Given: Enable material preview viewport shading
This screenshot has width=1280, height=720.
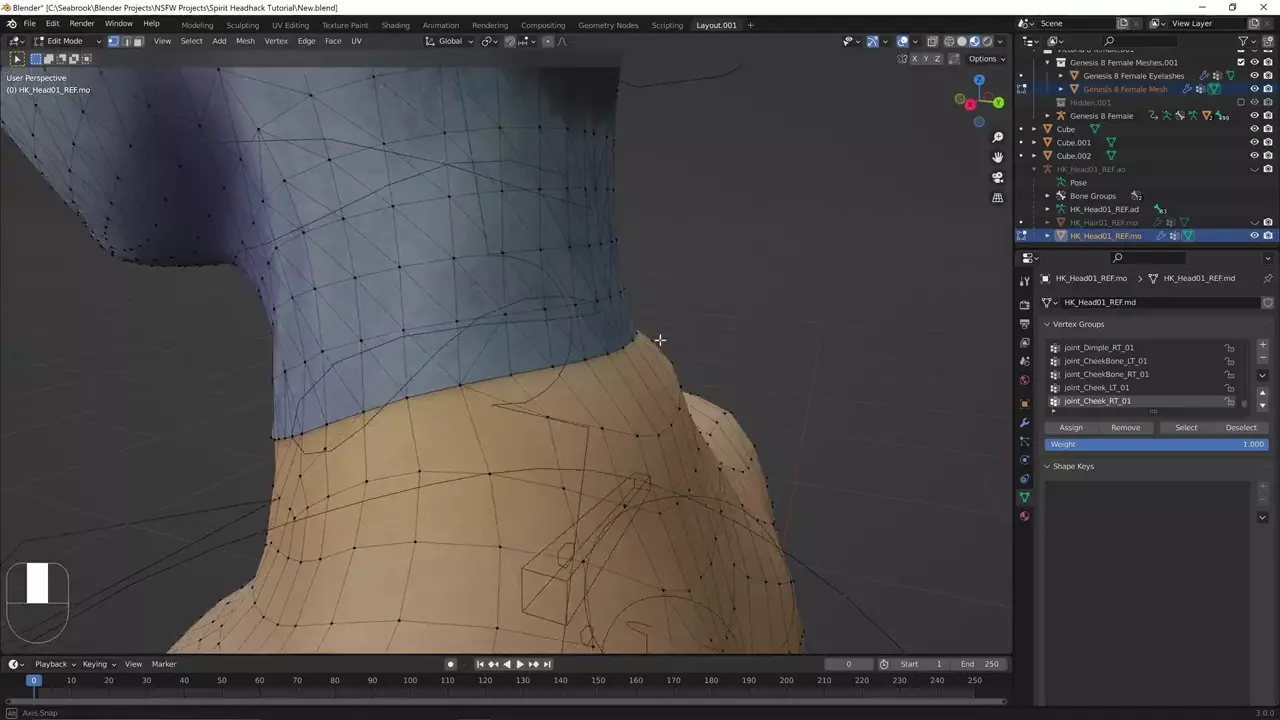Looking at the screenshot, I should pos(974,41).
